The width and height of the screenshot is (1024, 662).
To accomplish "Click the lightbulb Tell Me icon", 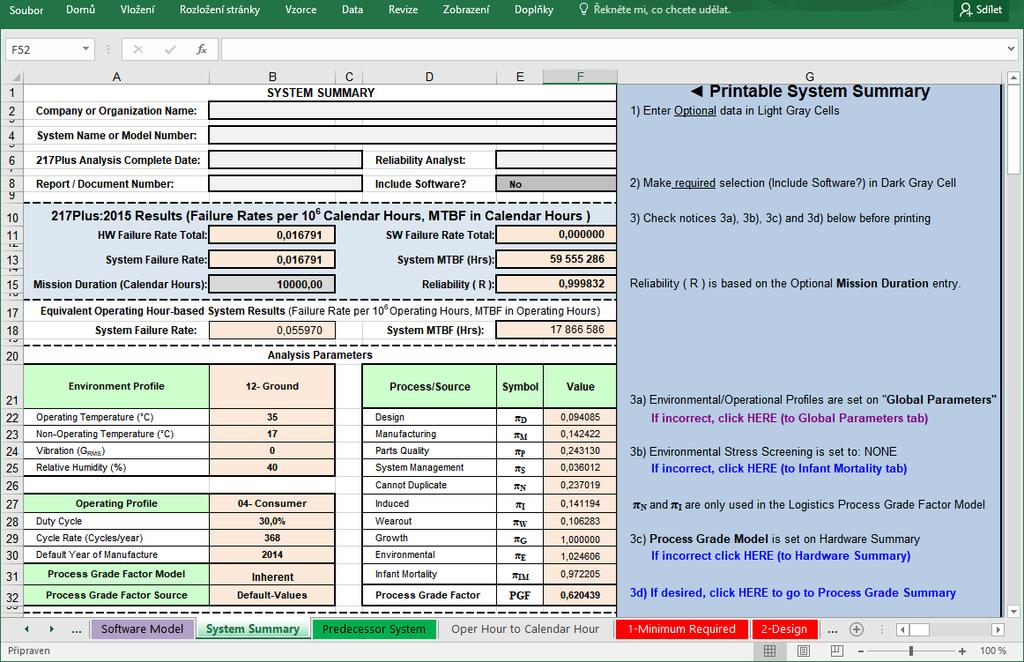I will [x=584, y=9].
